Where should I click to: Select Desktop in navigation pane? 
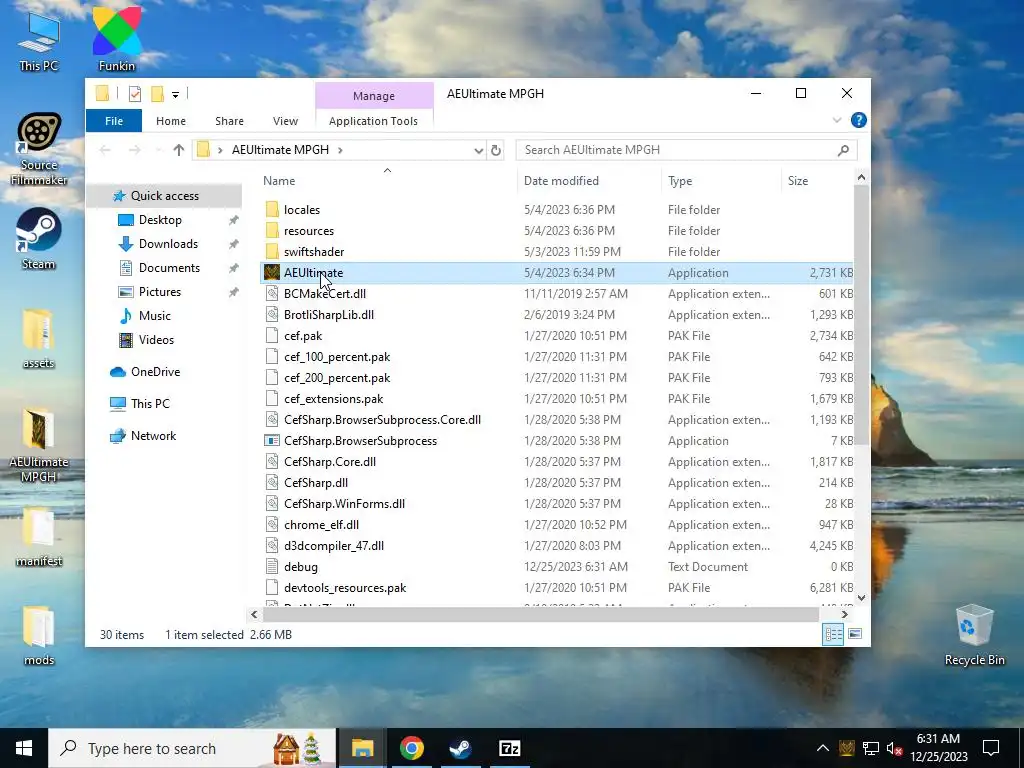pos(159,220)
